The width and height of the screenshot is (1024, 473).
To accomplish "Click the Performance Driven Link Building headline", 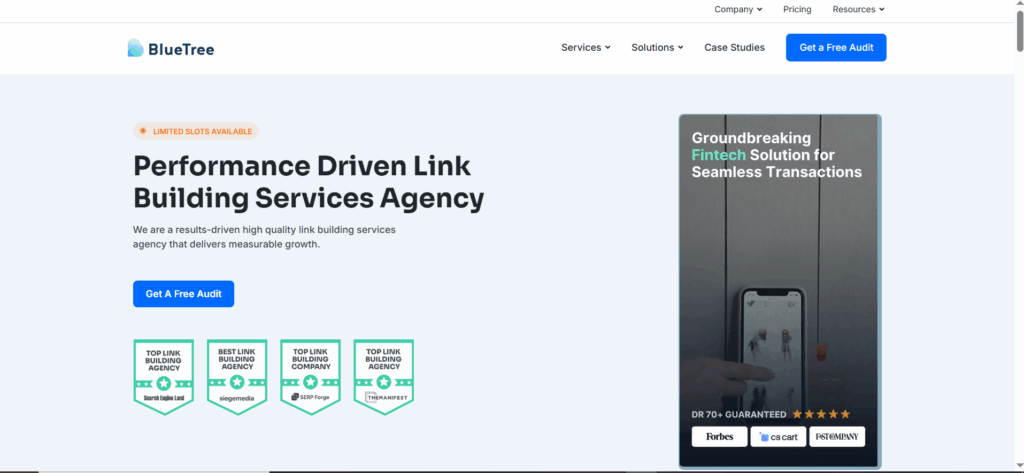I will pyautogui.click(x=308, y=182).
